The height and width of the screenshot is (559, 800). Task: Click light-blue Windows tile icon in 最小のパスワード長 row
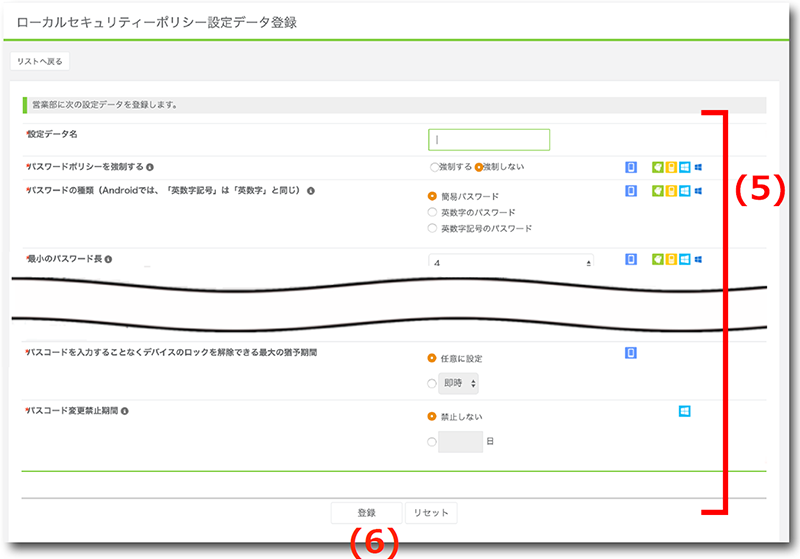(x=685, y=259)
